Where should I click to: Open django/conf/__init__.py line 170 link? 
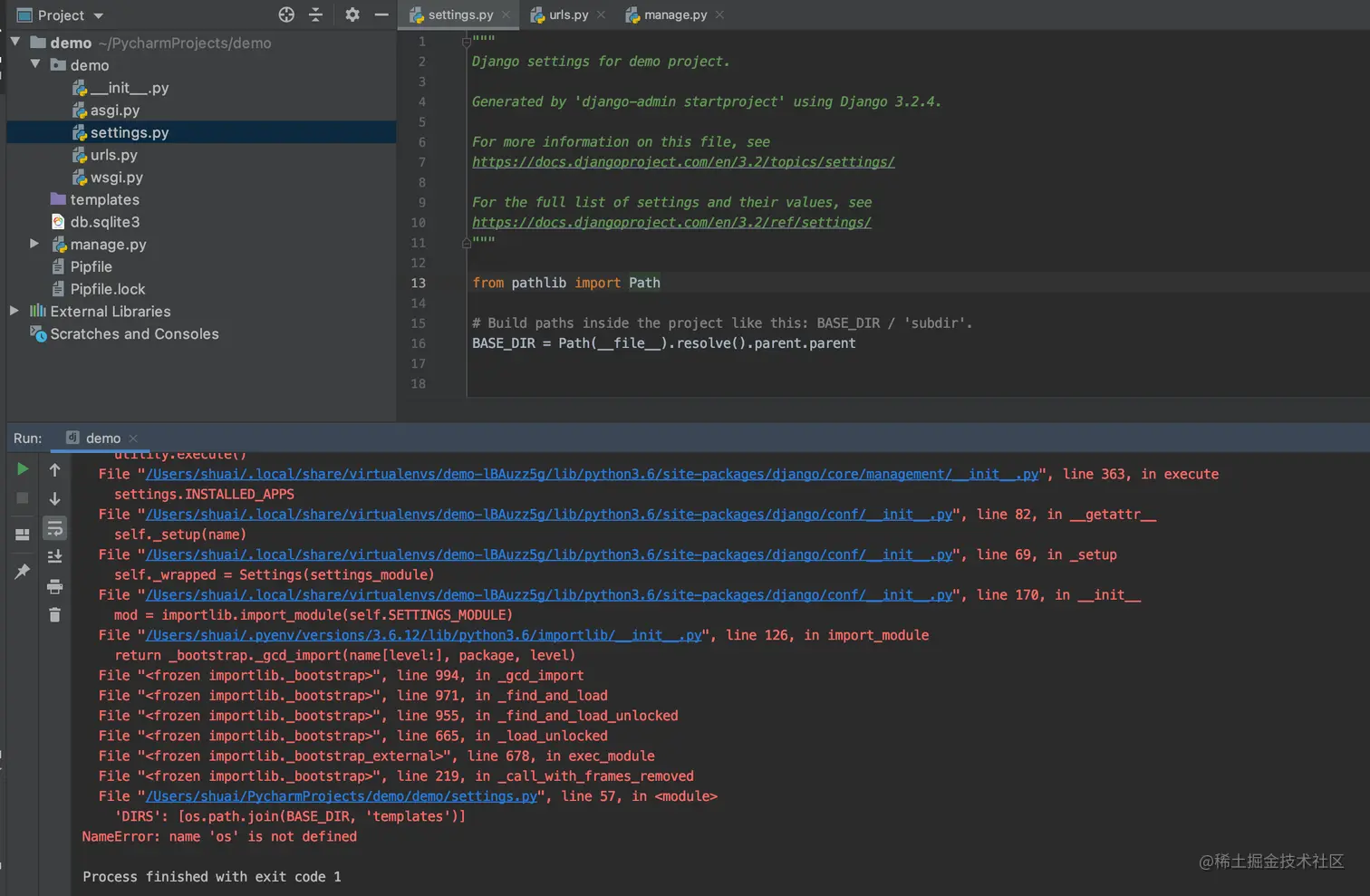point(549,595)
